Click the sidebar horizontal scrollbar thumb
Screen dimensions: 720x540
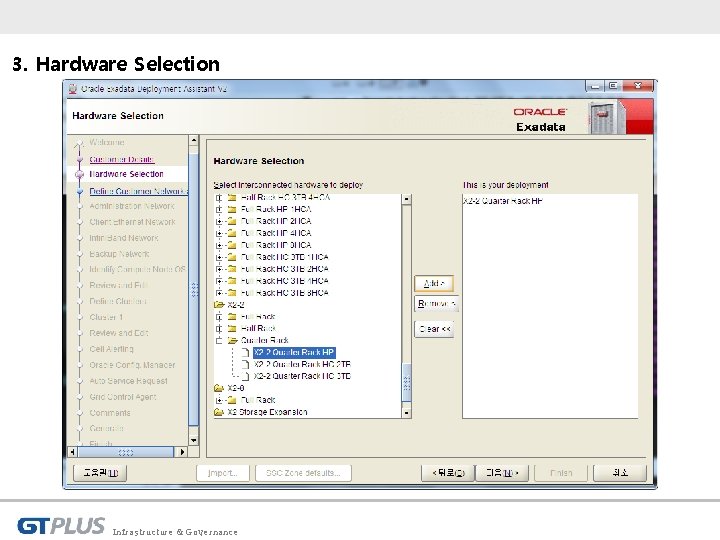pyautogui.click(x=126, y=452)
